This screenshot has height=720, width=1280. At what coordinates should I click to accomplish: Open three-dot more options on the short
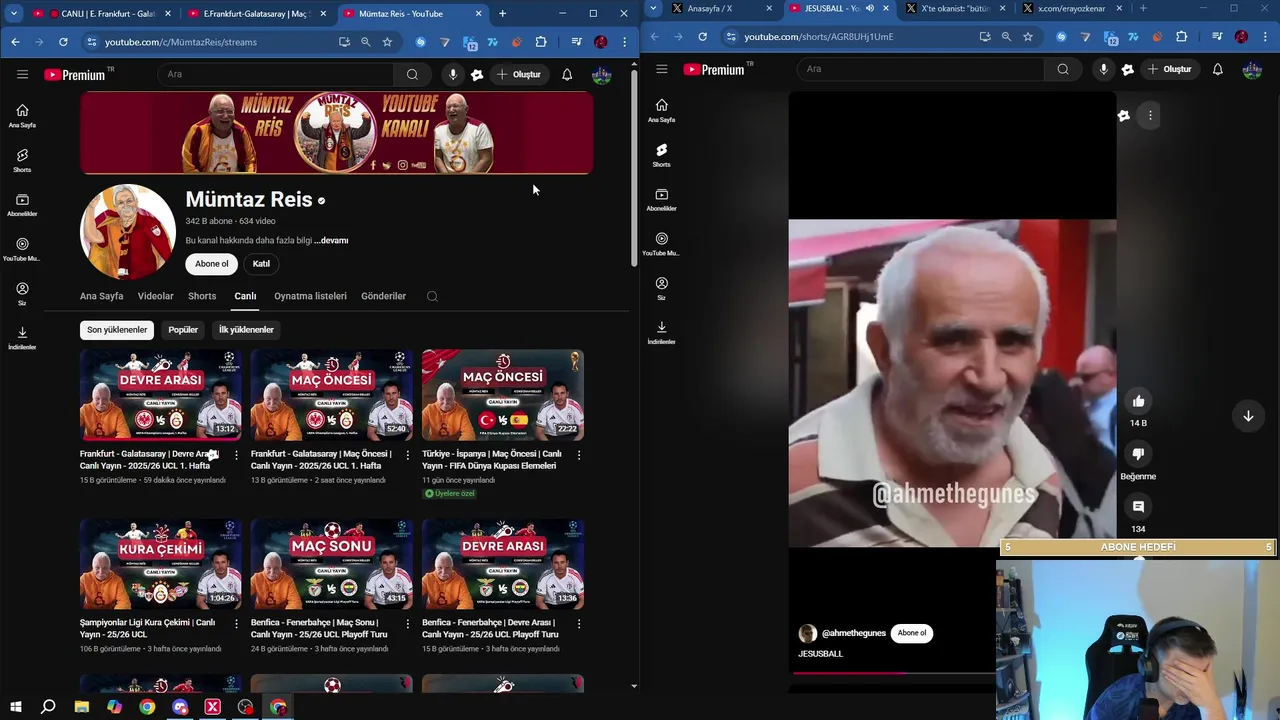(1150, 115)
